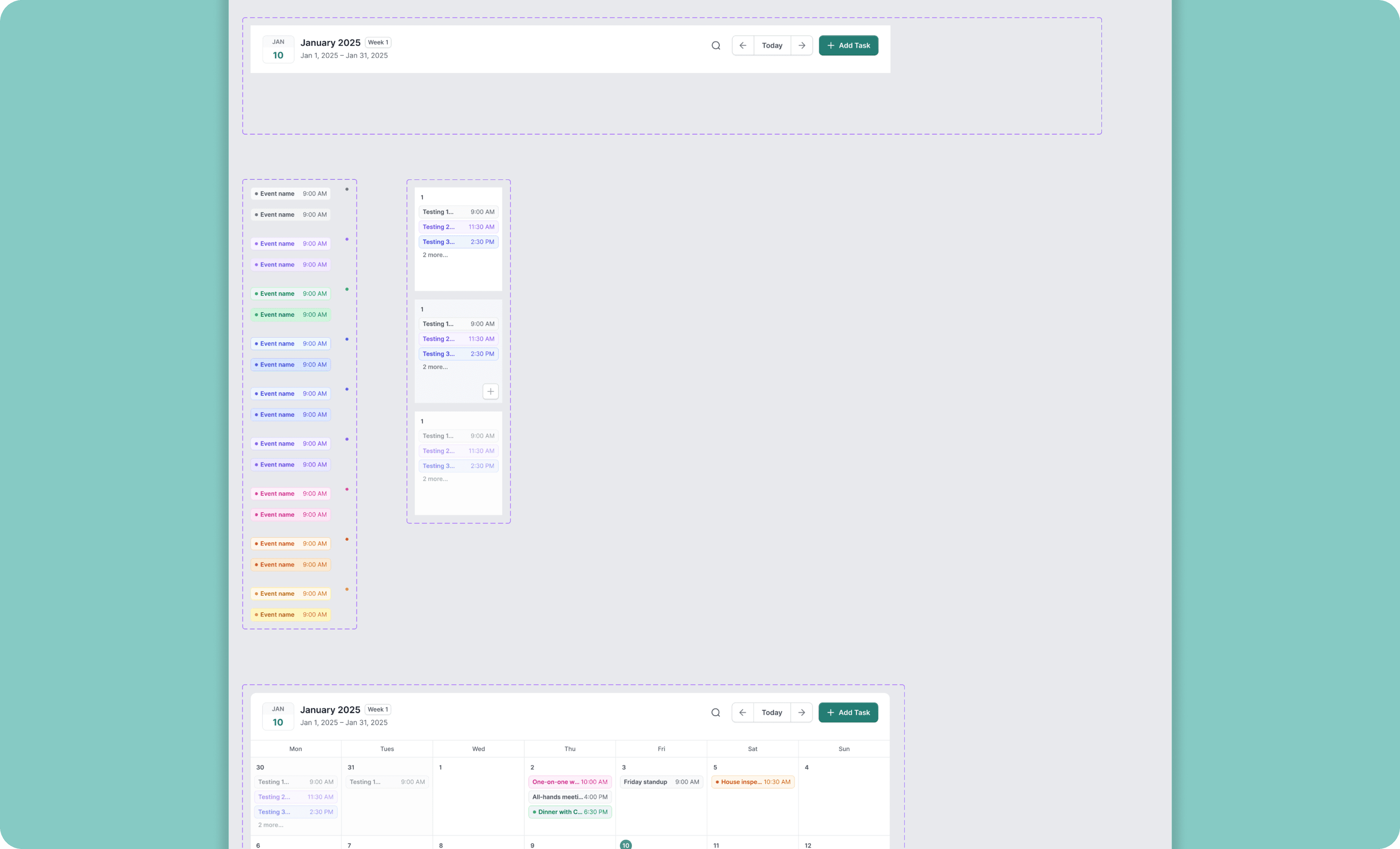This screenshot has width=1400, height=849.
Task: Select the standalone pink color dot
Action: coord(347,489)
